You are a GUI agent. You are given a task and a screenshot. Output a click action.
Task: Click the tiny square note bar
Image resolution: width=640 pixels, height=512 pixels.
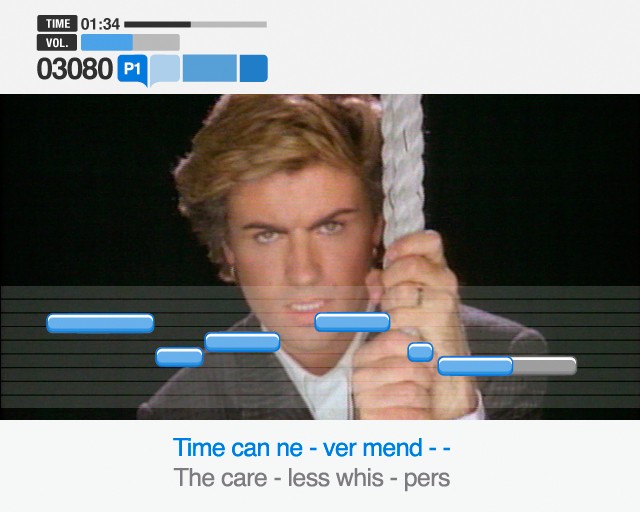point(420,352)
